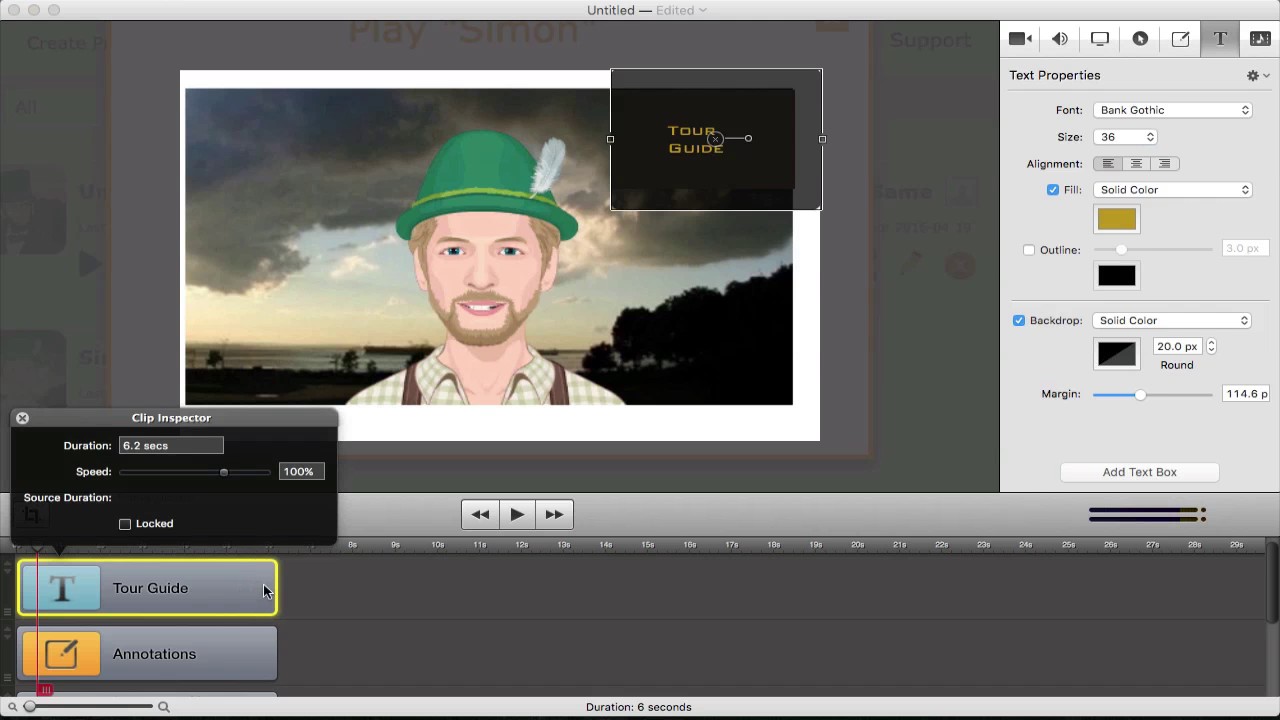Click the Tour Guide text on the canvas
Viewport: 1280px width, 720px height.
pyautogui.click(x=695, y=140)
